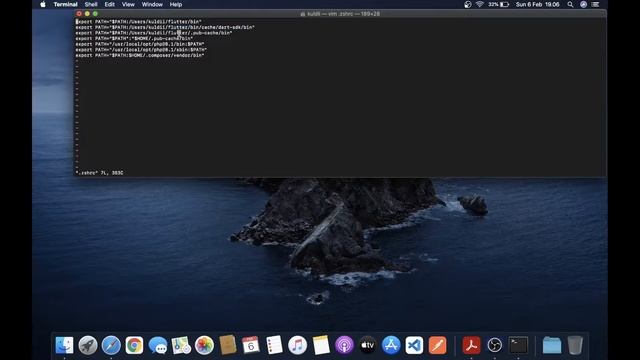
Task: Open OBS Studio in the Dock
Action: click(494, 345)
